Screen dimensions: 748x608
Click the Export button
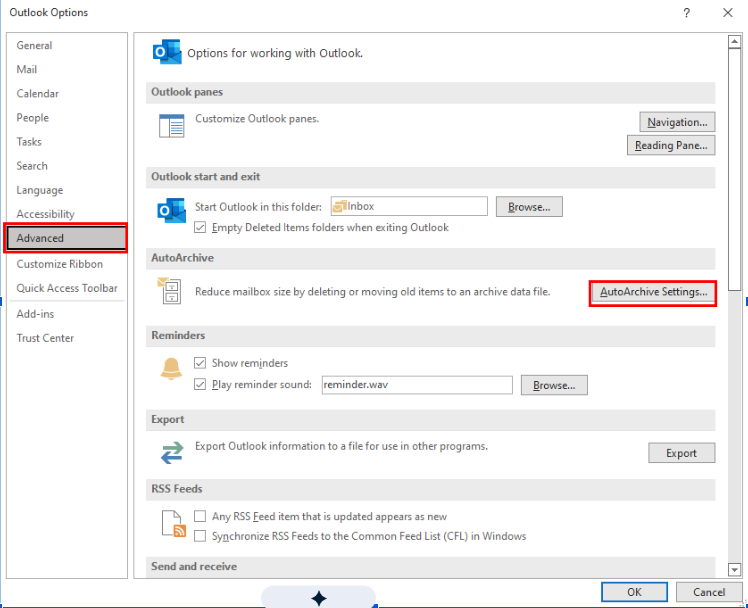(x=681, y=453)
